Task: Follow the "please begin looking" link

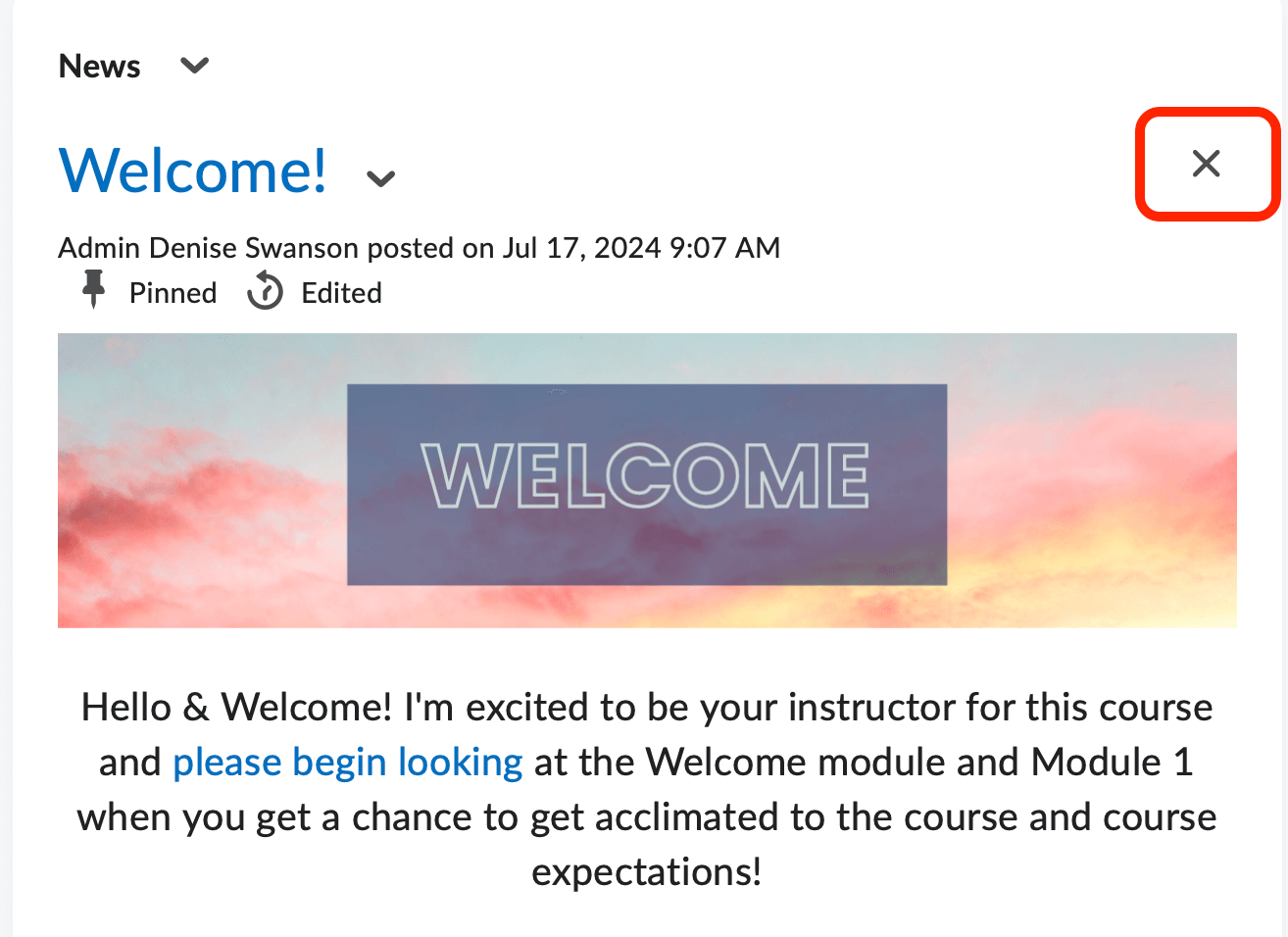Action: point(348,762)
